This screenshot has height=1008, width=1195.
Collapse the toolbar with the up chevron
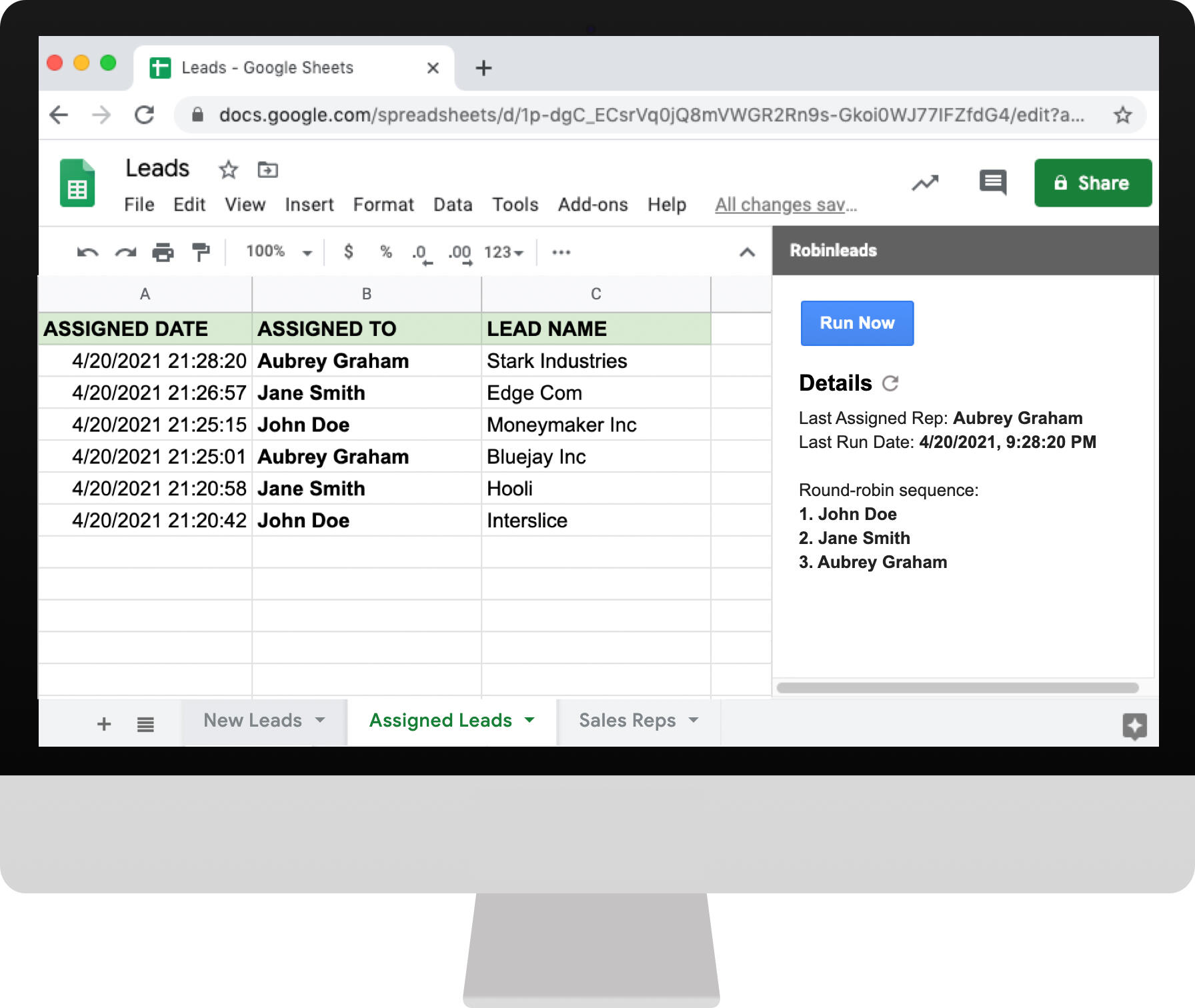[748, 252]
